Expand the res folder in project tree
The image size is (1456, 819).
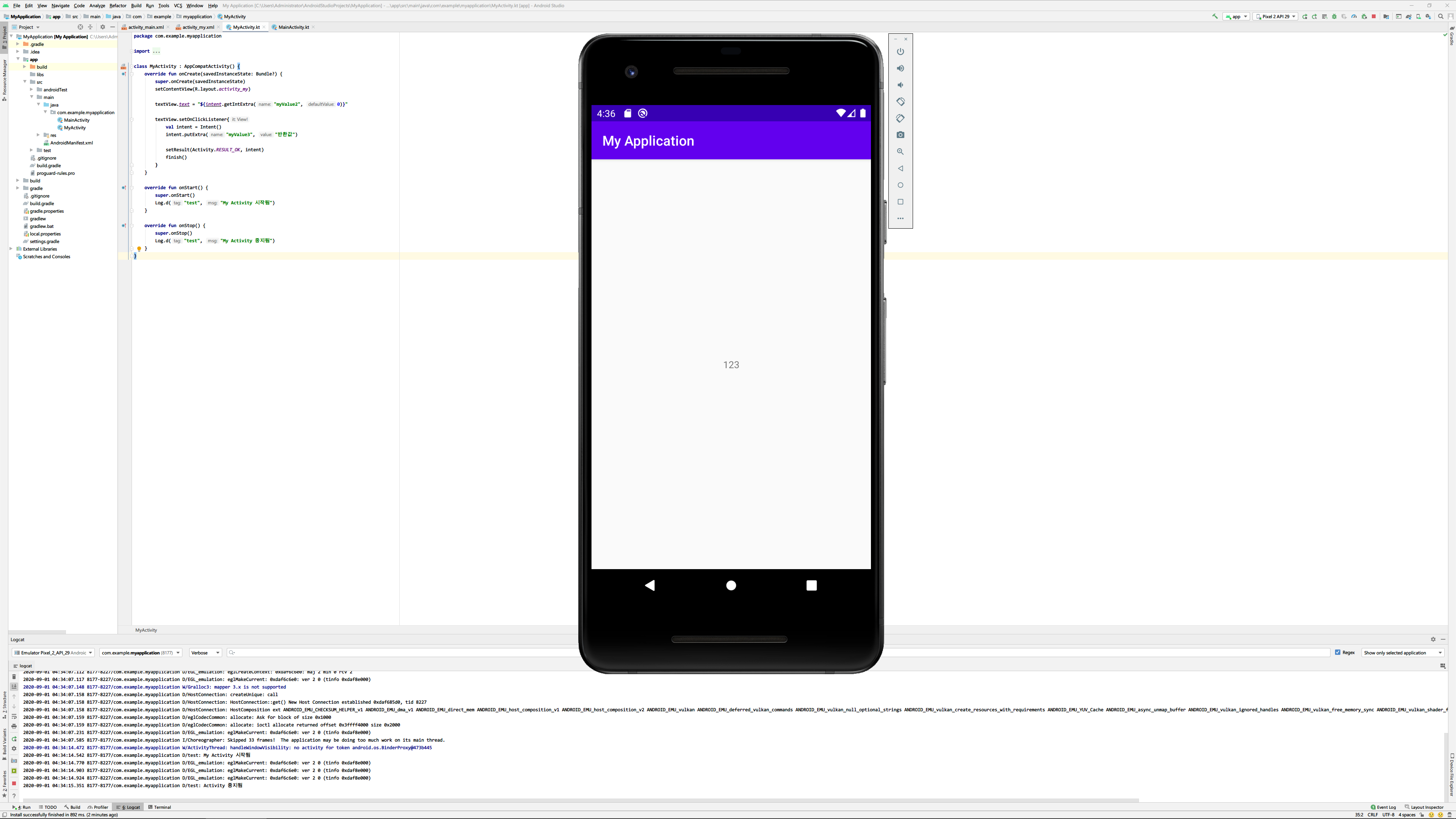coord(38,135)
